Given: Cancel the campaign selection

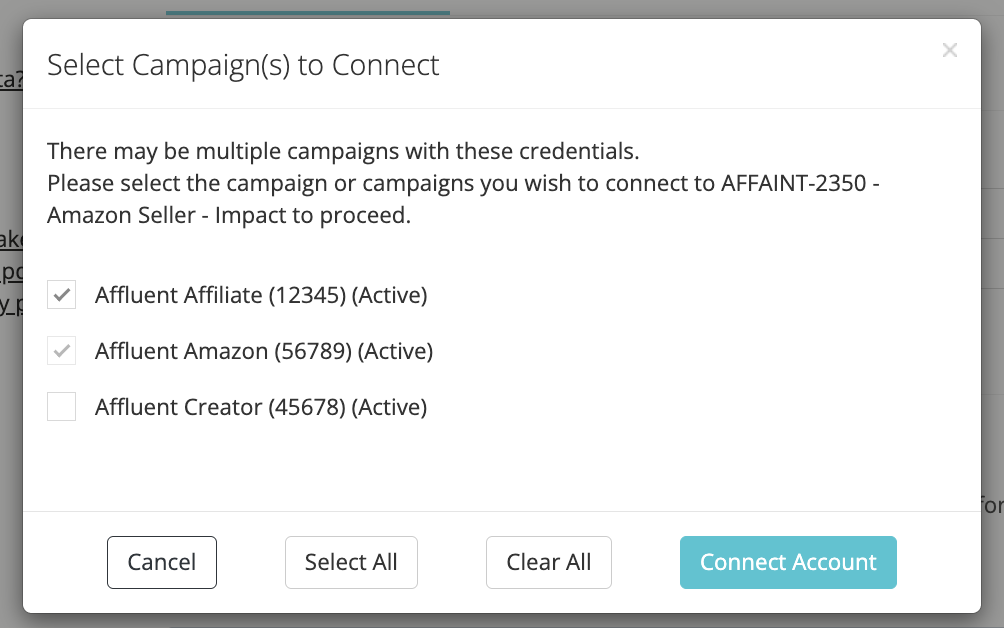Looking at the screenshot, I should point(162,562).
